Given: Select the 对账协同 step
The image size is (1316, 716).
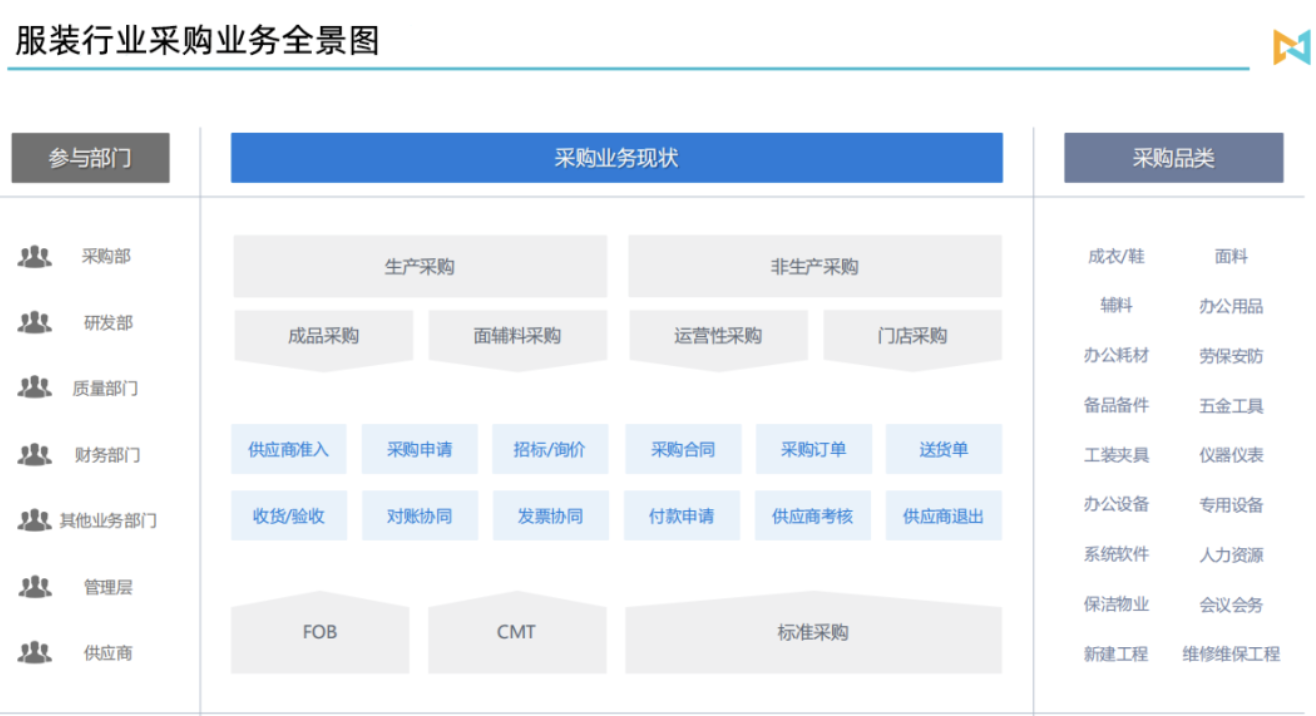Looking at the screenshot, I should [419, 516].
